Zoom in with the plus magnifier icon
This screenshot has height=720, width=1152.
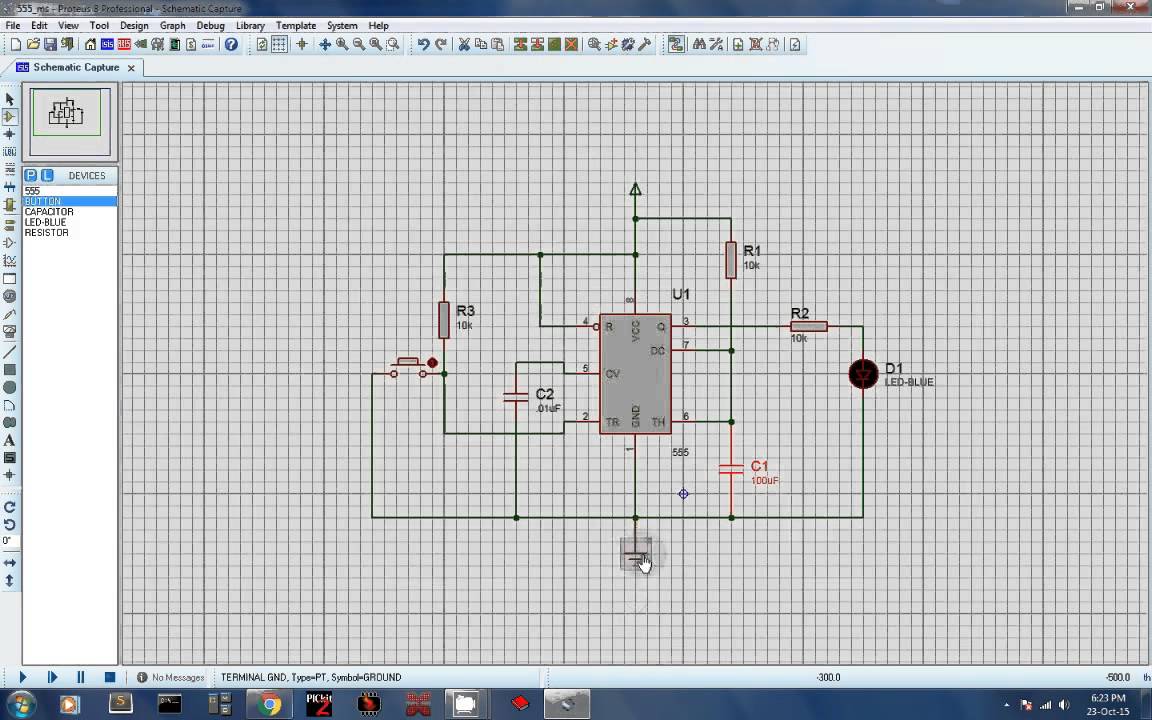(x=342, y=45)
